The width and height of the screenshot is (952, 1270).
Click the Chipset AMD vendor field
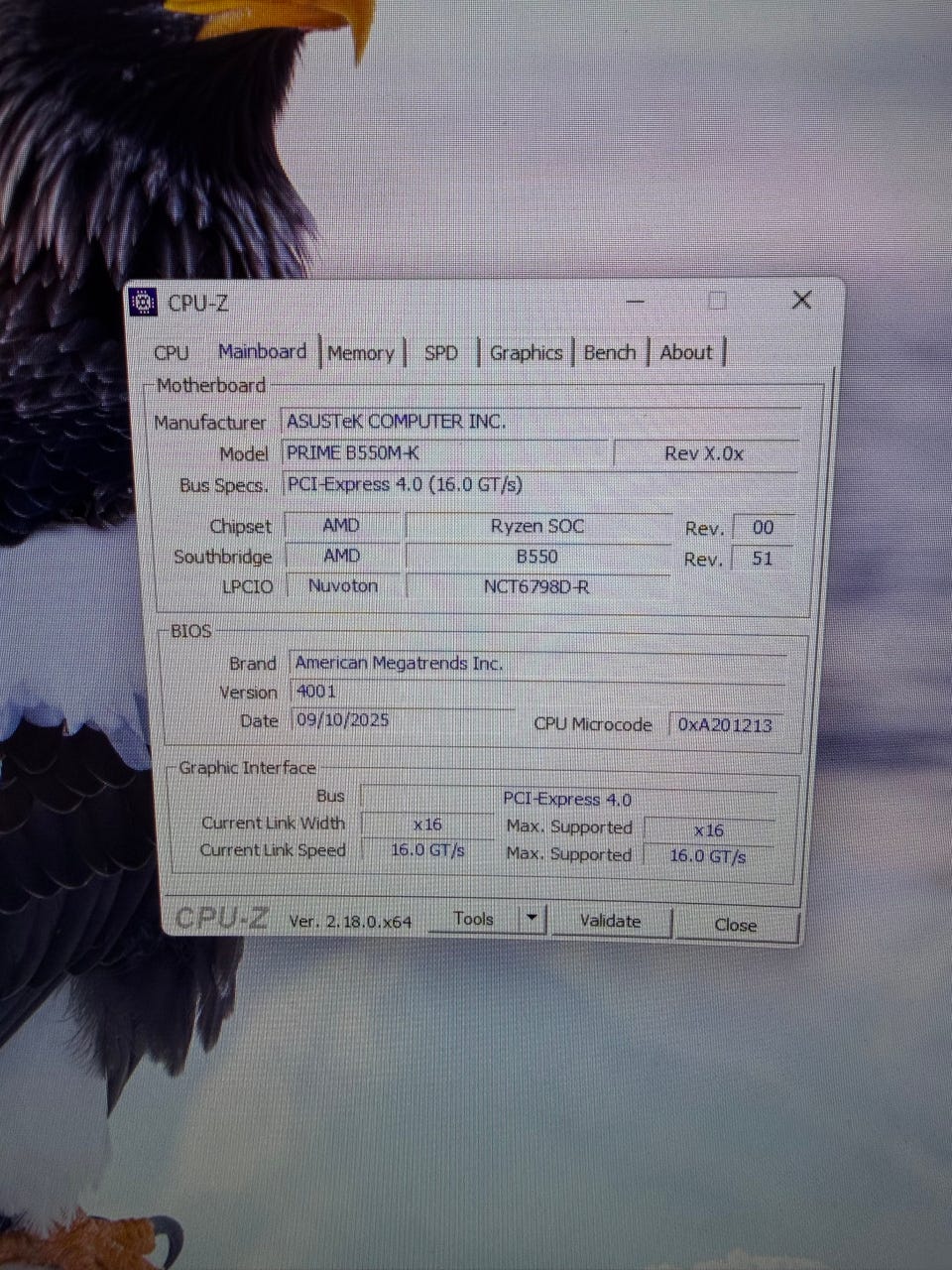[342, 525]
